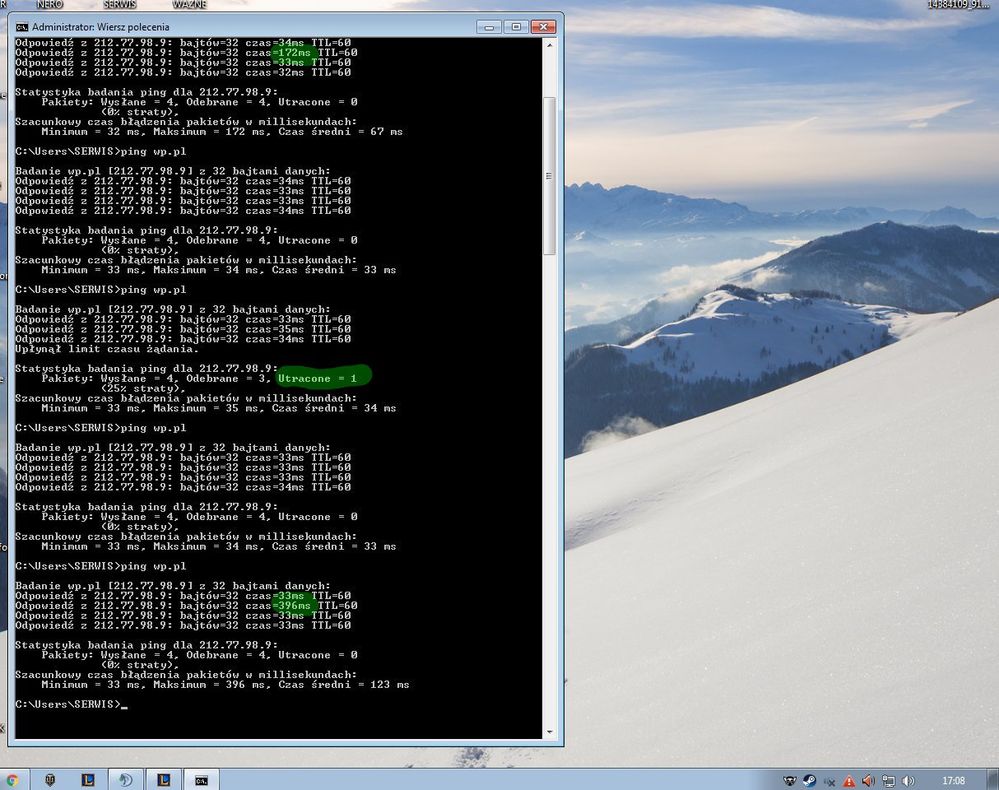
Task: Open Google Chrome from the taskbar
Action: click(12, 780)
